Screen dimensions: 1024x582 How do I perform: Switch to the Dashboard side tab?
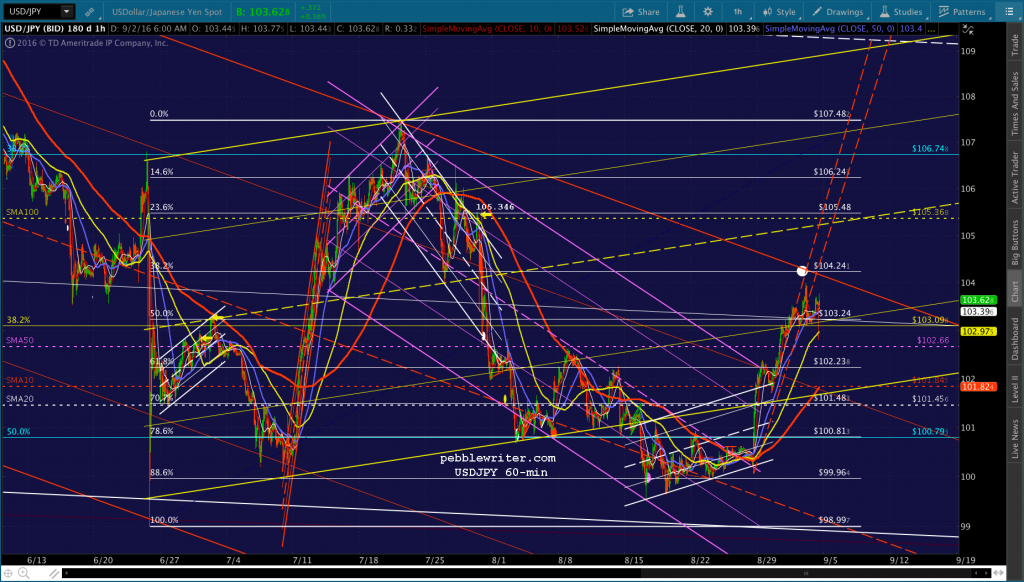[1015, 338]
